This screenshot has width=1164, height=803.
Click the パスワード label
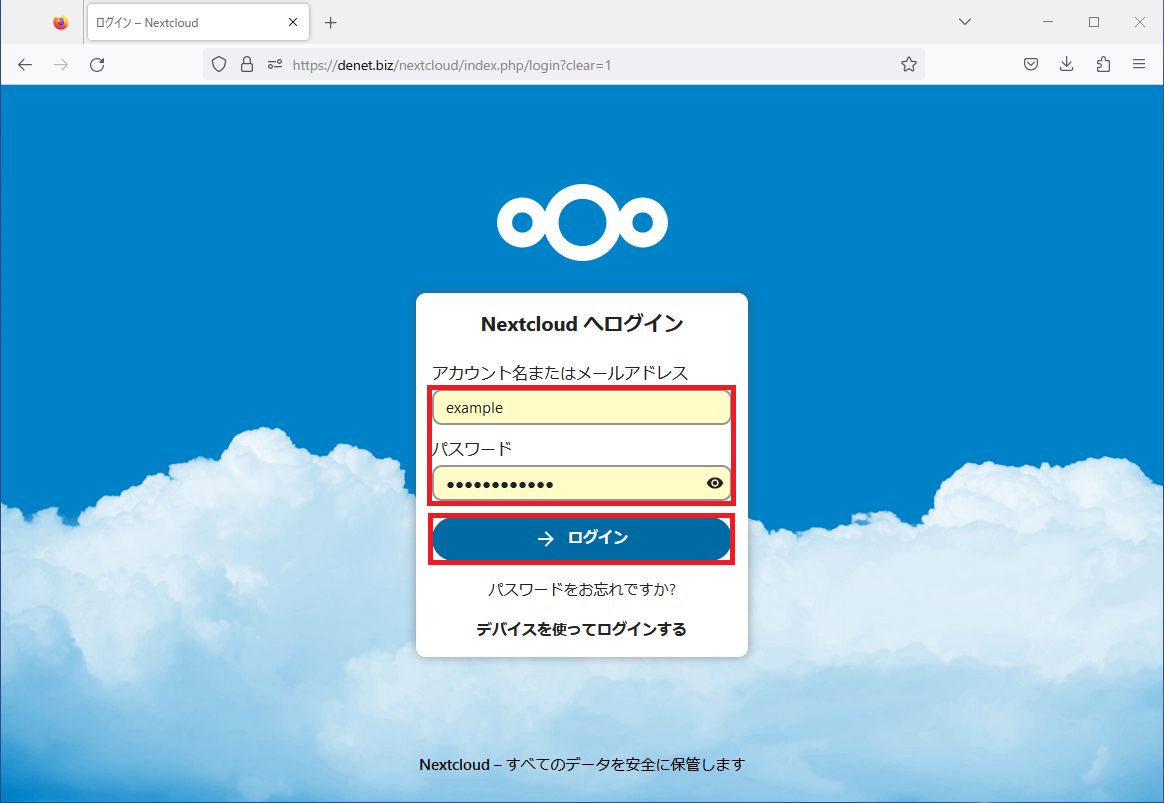(472, 449)
